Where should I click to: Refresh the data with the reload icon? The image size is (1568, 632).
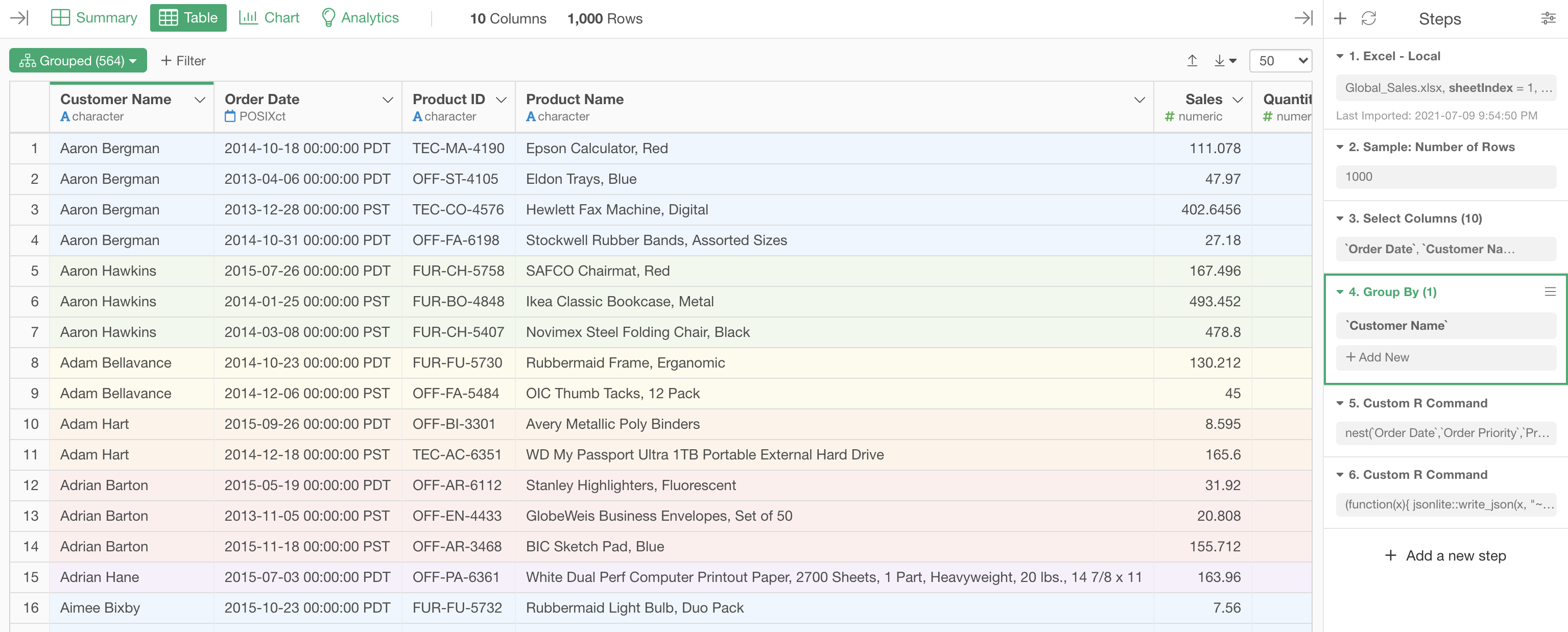(x=1368, y=18)
